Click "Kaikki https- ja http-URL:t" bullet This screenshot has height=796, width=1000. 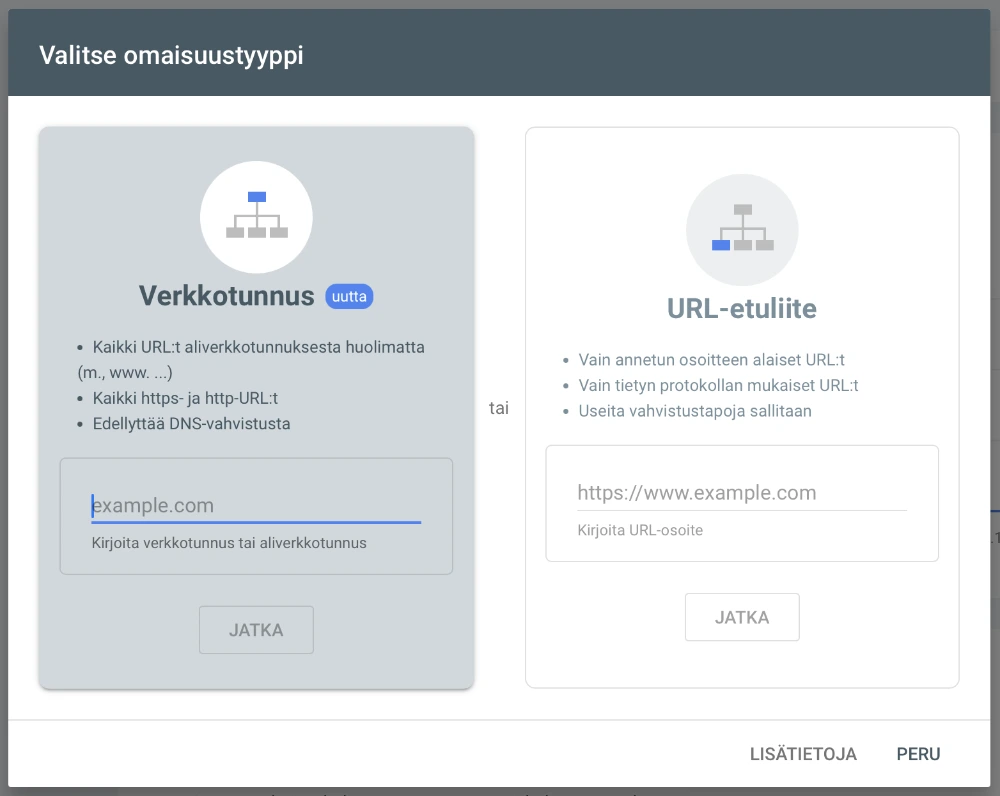coord(185,398)
